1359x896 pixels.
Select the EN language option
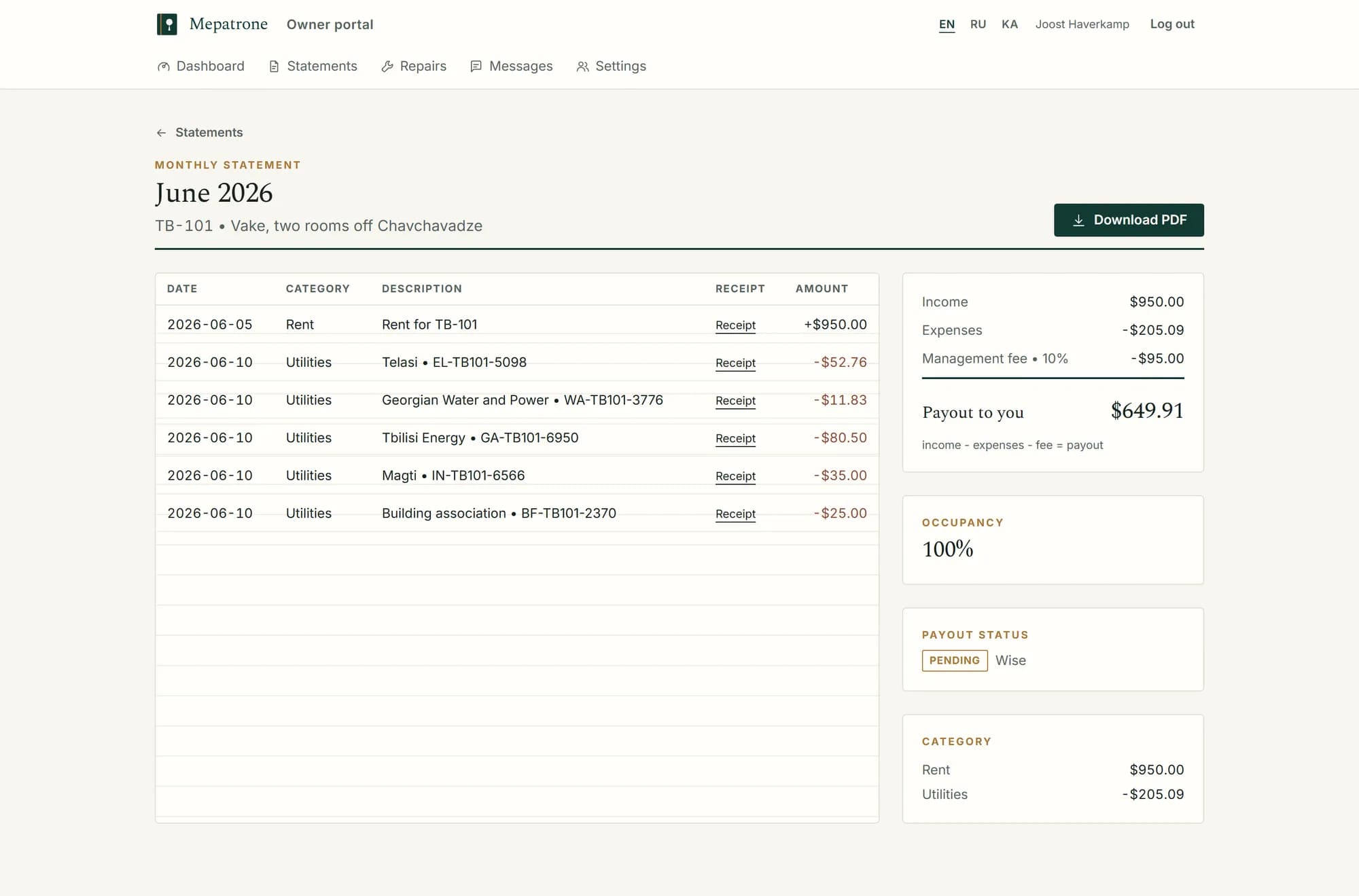(x=947, y=24)
